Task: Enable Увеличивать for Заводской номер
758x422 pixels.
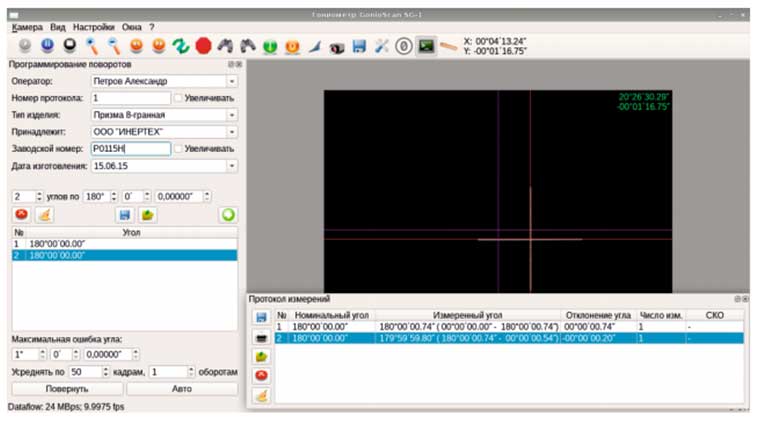Action: 178,148
